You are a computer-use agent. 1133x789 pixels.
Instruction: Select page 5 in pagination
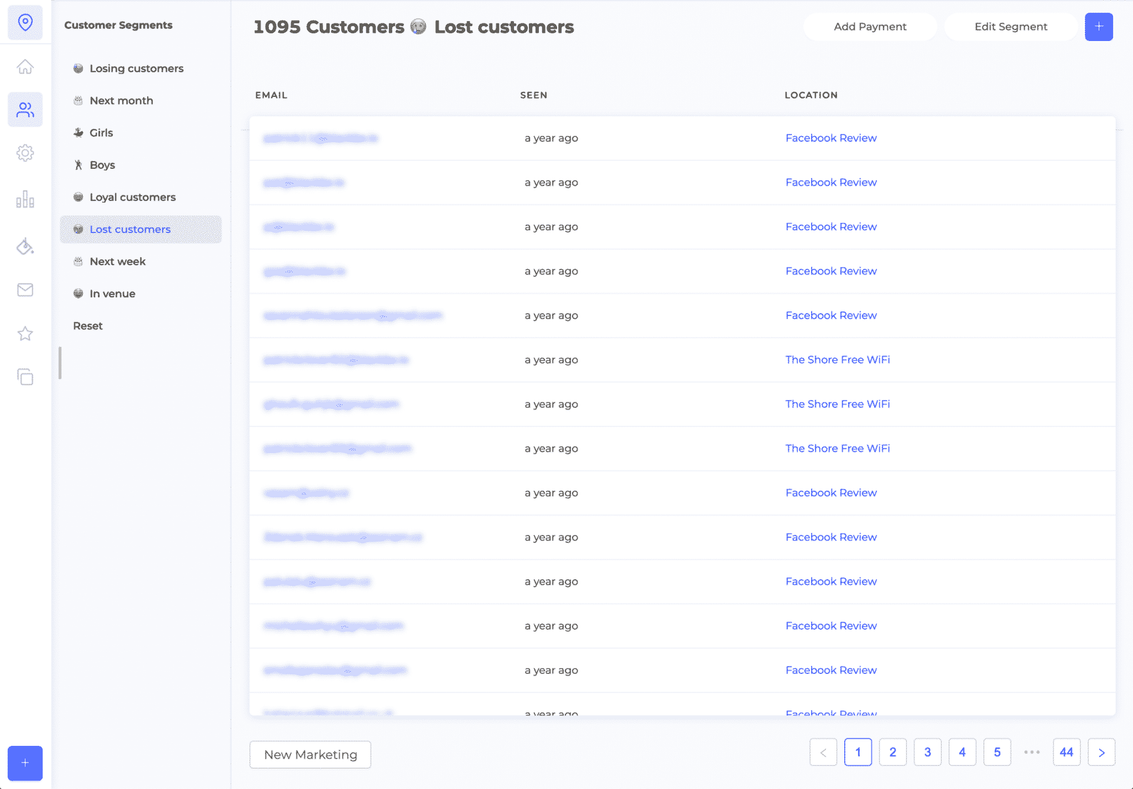click(x=996, y=752)
